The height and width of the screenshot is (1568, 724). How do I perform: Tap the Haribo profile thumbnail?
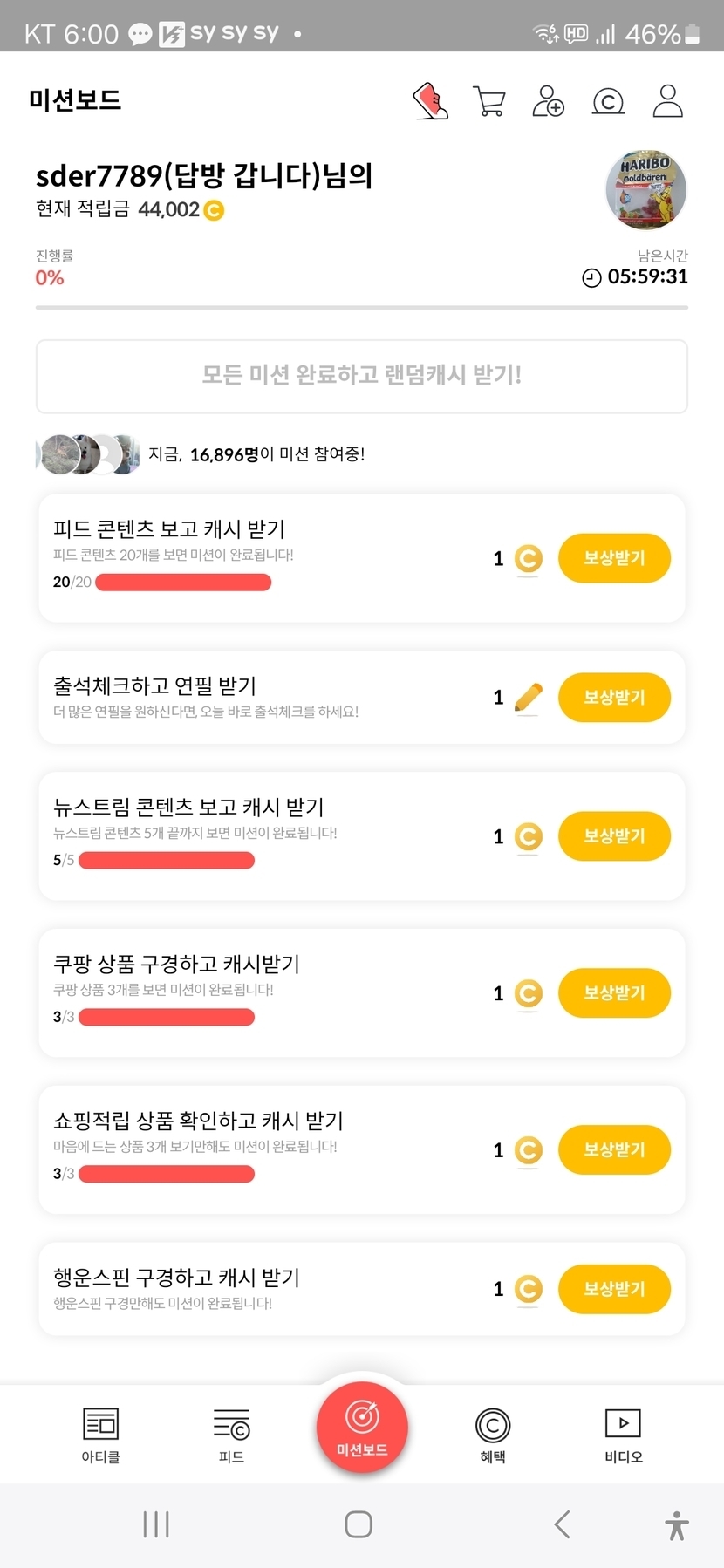(646, 190)
